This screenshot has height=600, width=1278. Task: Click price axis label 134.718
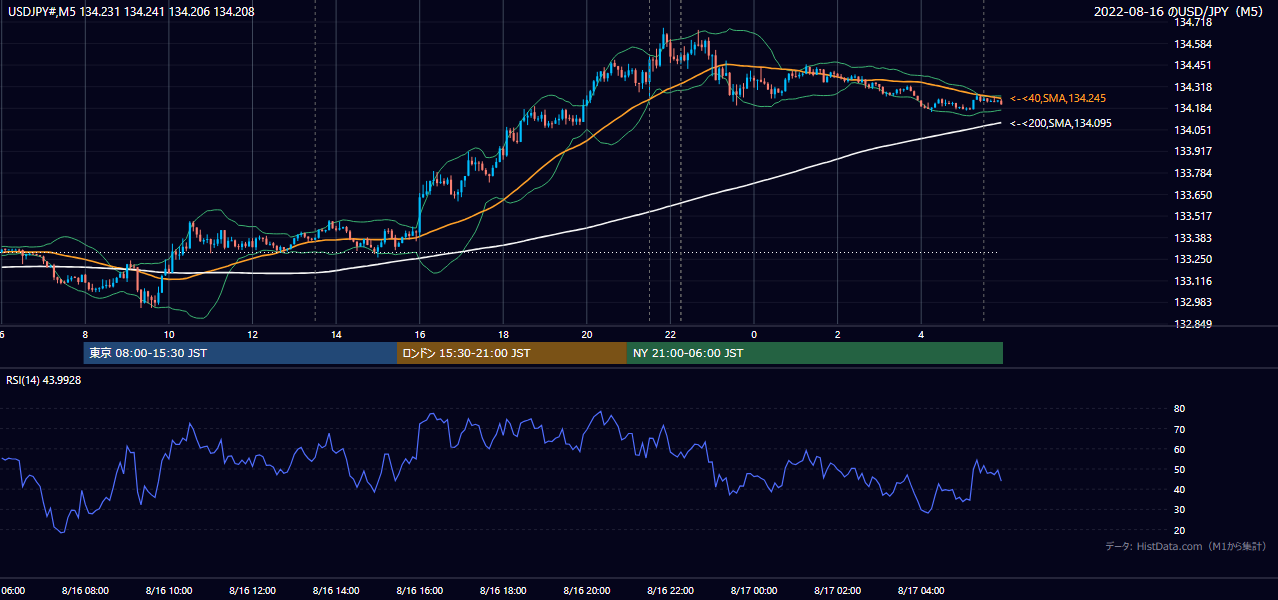[x=1194, y=22]
